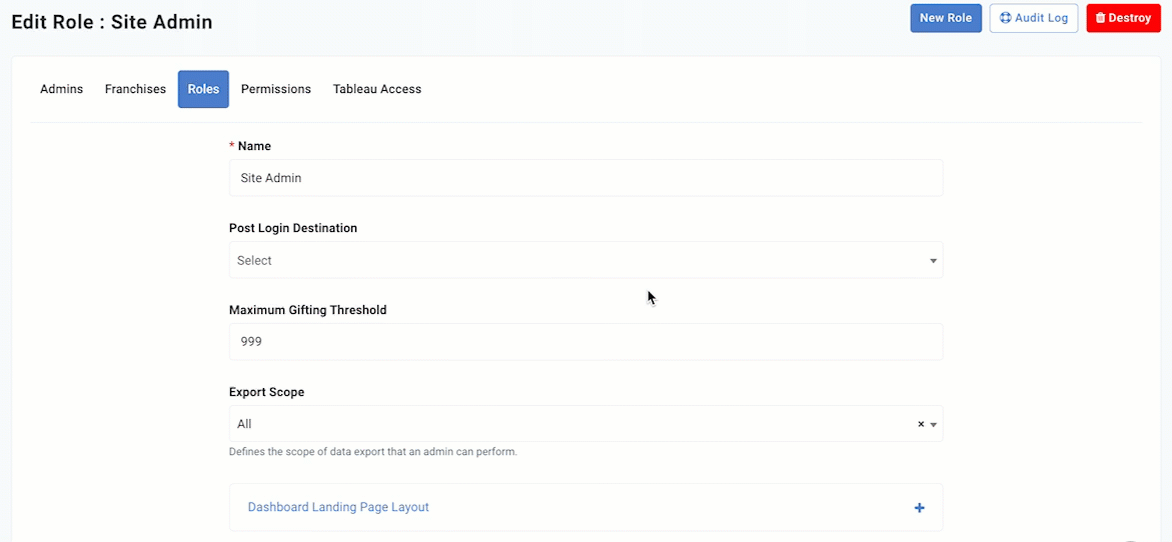Click the Maximum Gifting Threshold label
The height and width of the screenshot is (542, 1172).
tap(308, 310)
